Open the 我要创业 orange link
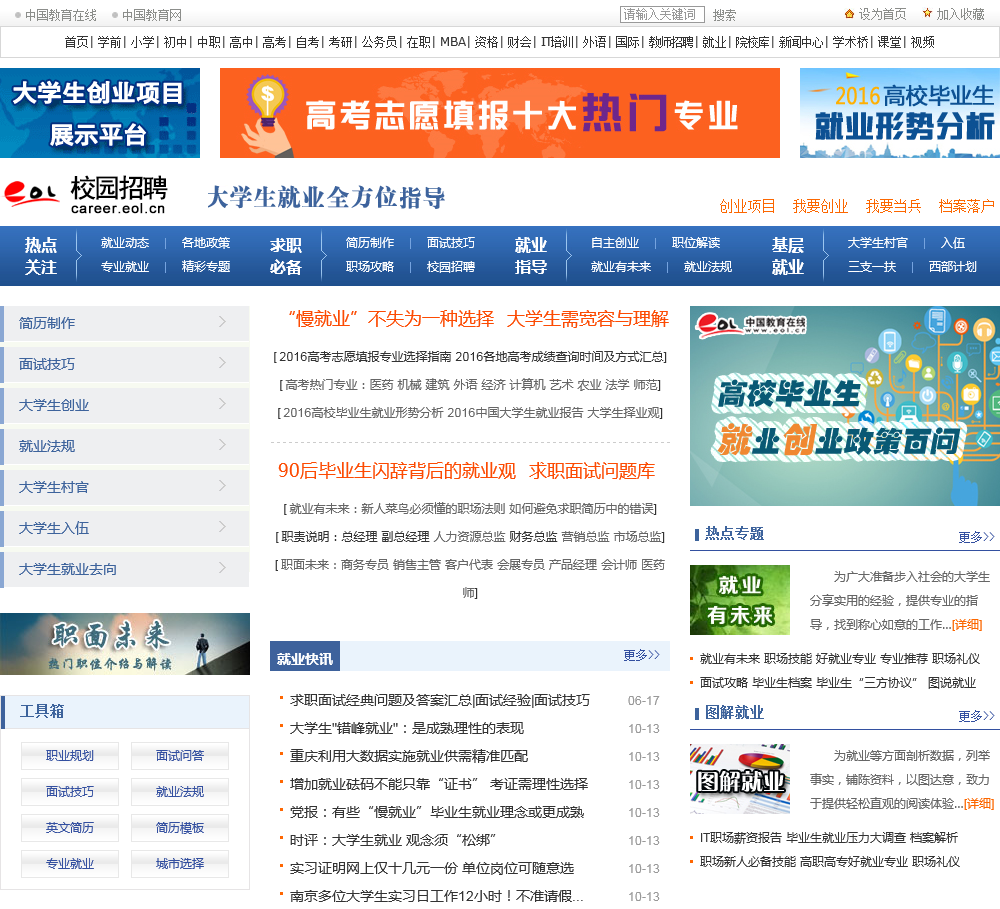Screen dimensions: 1000x909 point(820,206)
